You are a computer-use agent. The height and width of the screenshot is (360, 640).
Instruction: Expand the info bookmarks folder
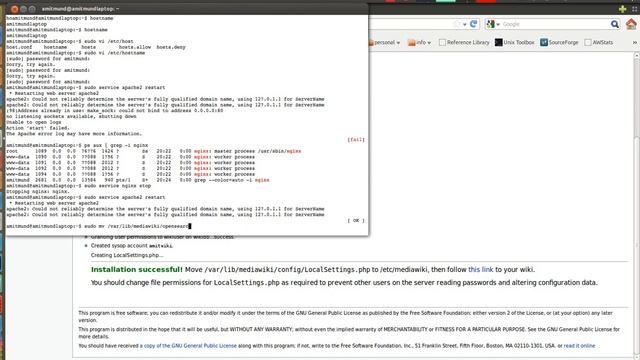click(420, 42)
